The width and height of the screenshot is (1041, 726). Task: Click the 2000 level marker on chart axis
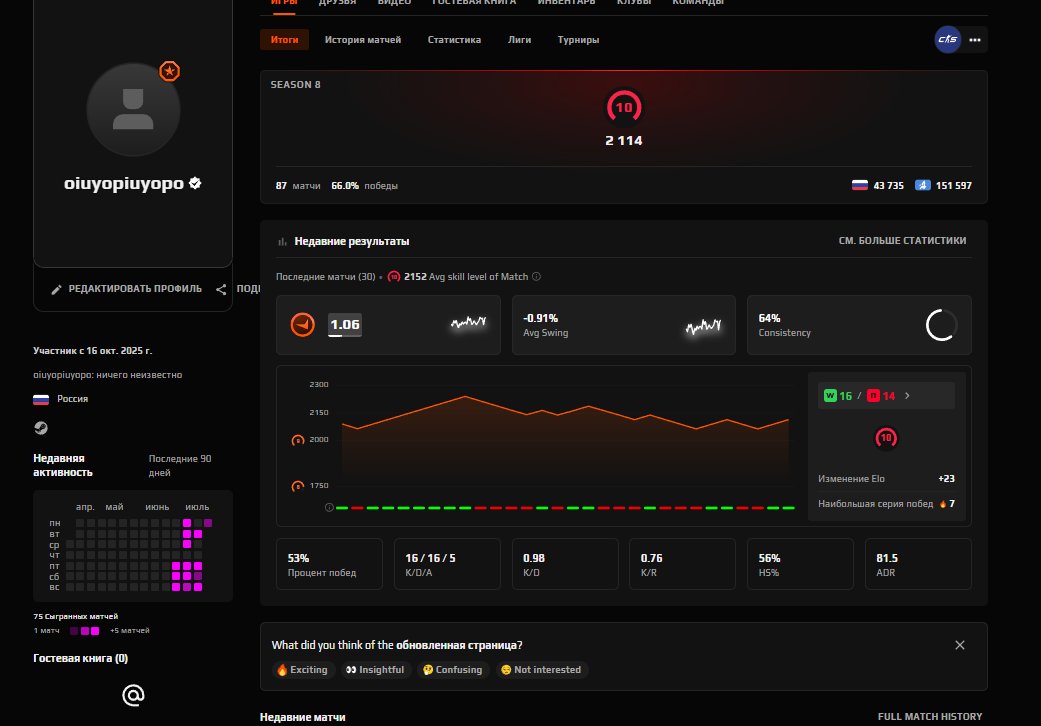point(298,440)
